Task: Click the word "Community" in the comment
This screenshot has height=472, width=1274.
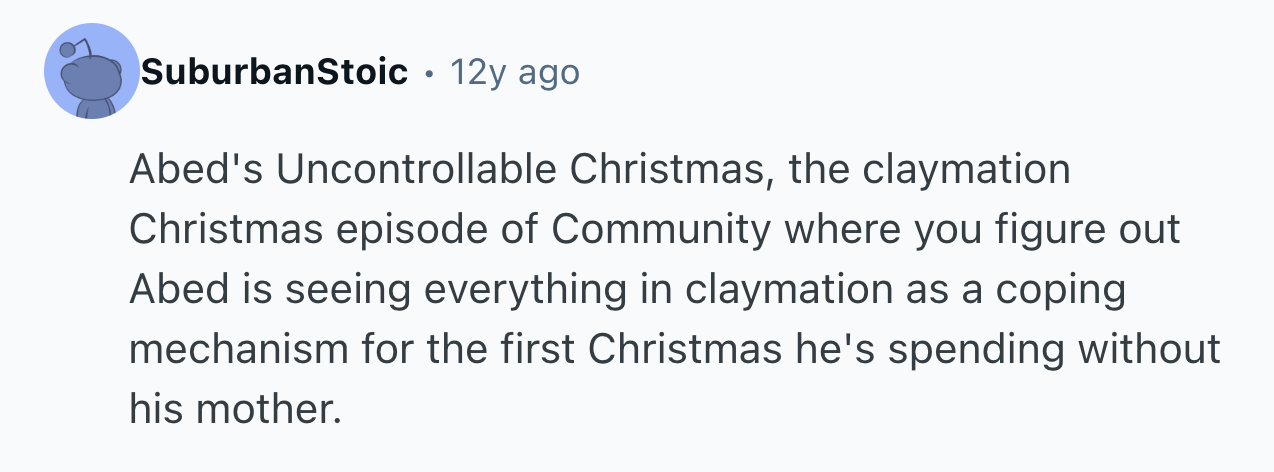Action: pos(661,230)
